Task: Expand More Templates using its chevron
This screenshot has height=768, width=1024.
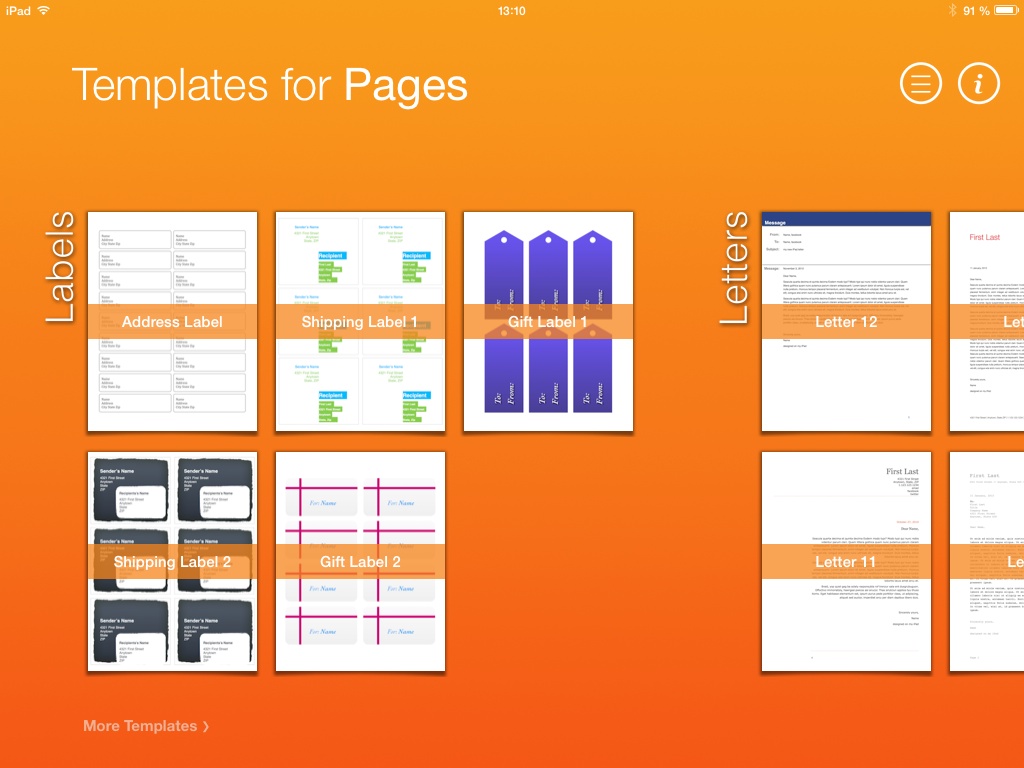Action: point(206,727)
